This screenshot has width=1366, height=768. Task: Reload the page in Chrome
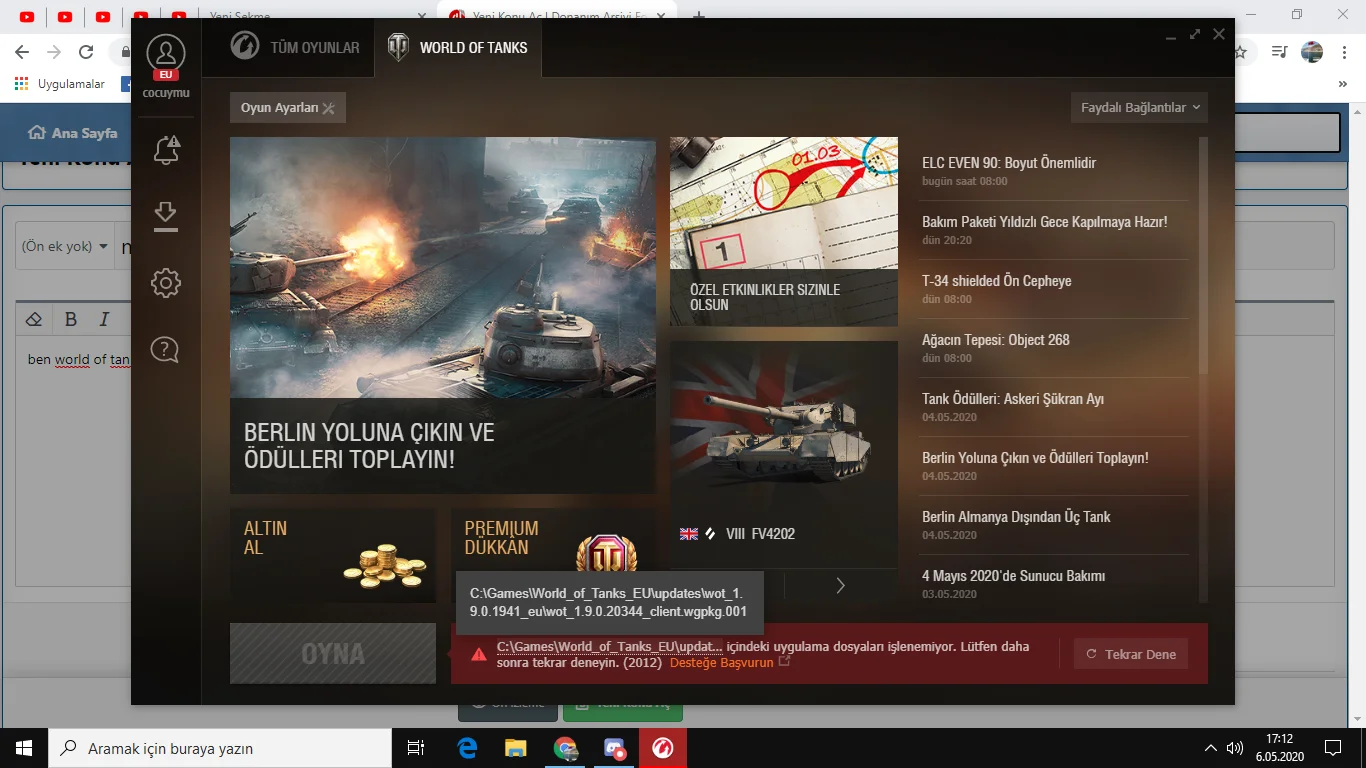coord(86,52)
